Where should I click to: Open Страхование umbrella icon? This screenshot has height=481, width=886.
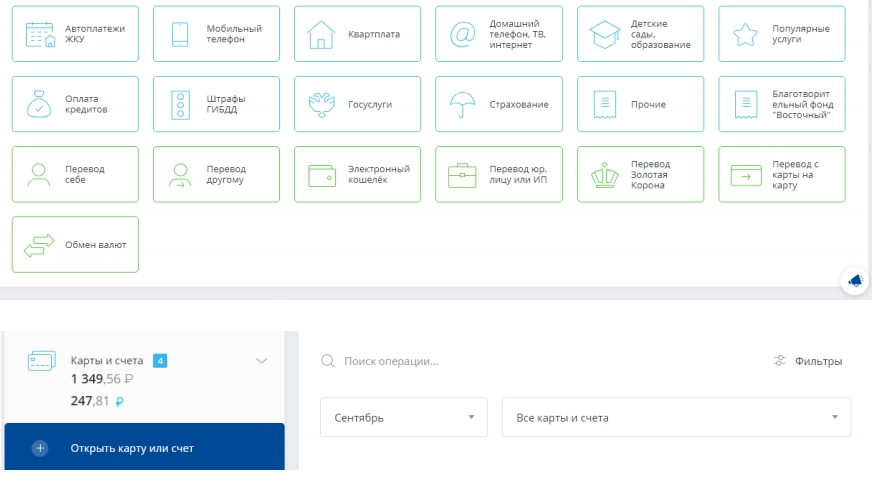tap(462, 104)
